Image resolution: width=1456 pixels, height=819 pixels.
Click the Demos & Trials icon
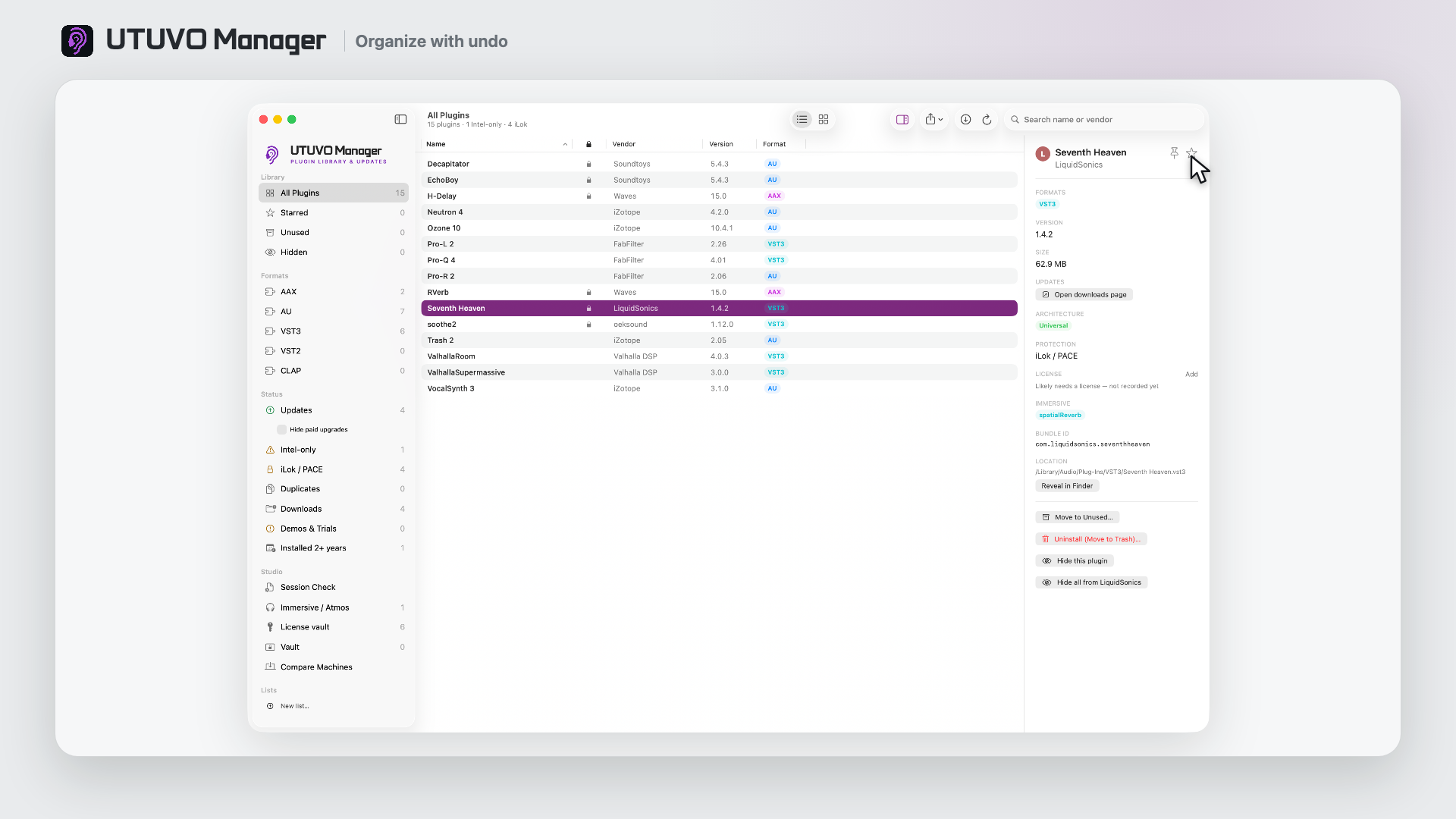(270, 529)
